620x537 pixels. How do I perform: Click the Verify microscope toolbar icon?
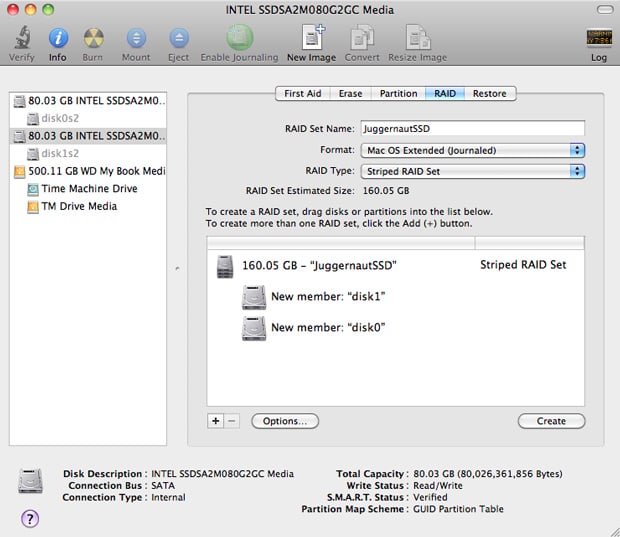click(x=22, y=38)
